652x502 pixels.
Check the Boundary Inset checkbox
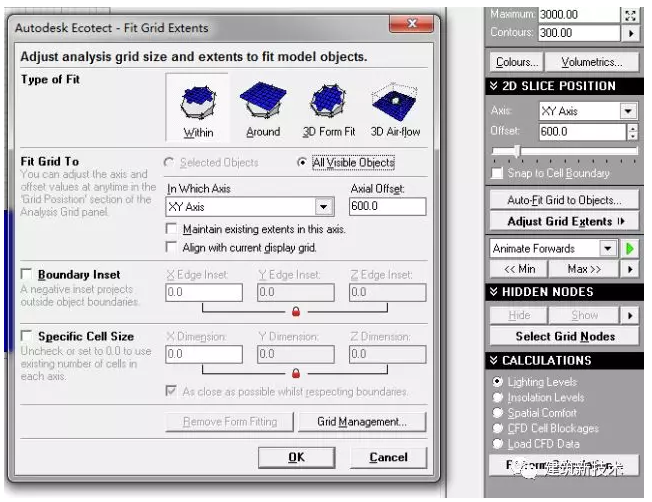pos(26,274)
